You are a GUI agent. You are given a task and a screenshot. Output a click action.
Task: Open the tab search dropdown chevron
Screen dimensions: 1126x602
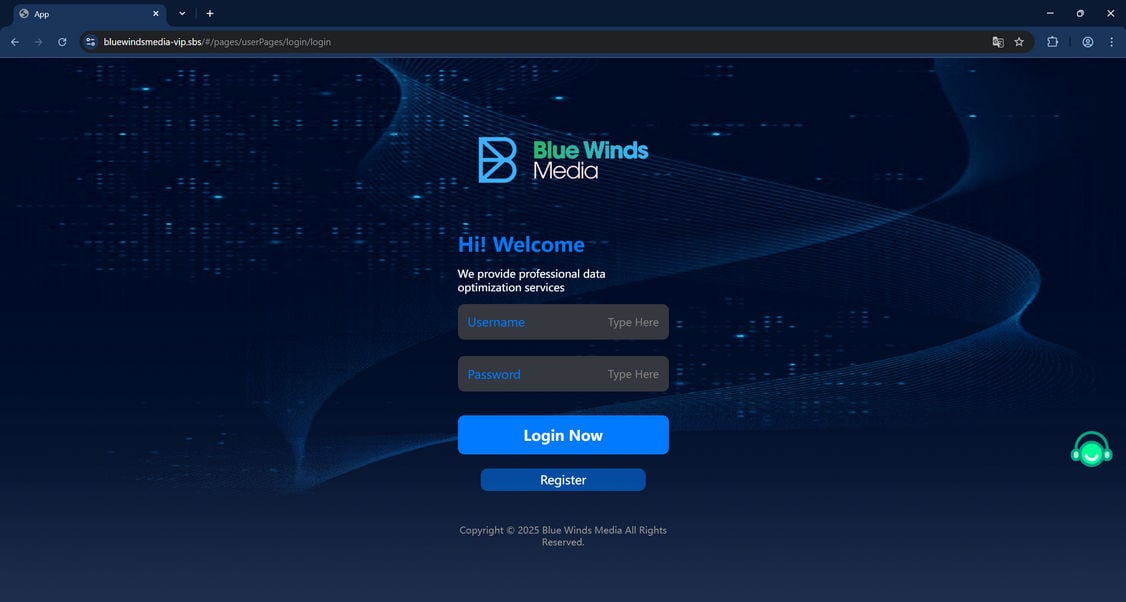[181, 13]
